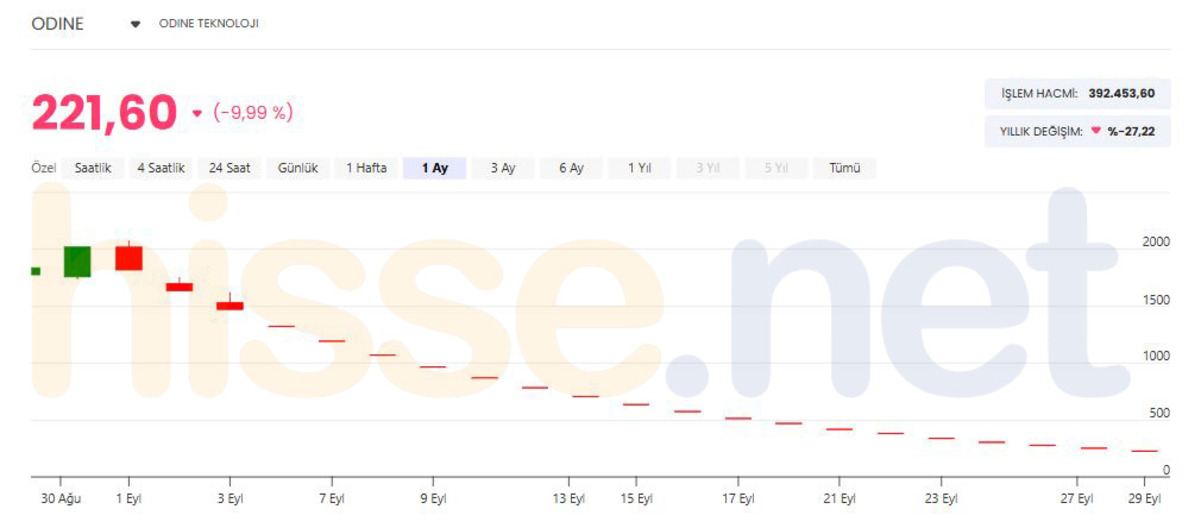Click the 2000 price axis label
1200x528 pixels.
click(1156, 242)
